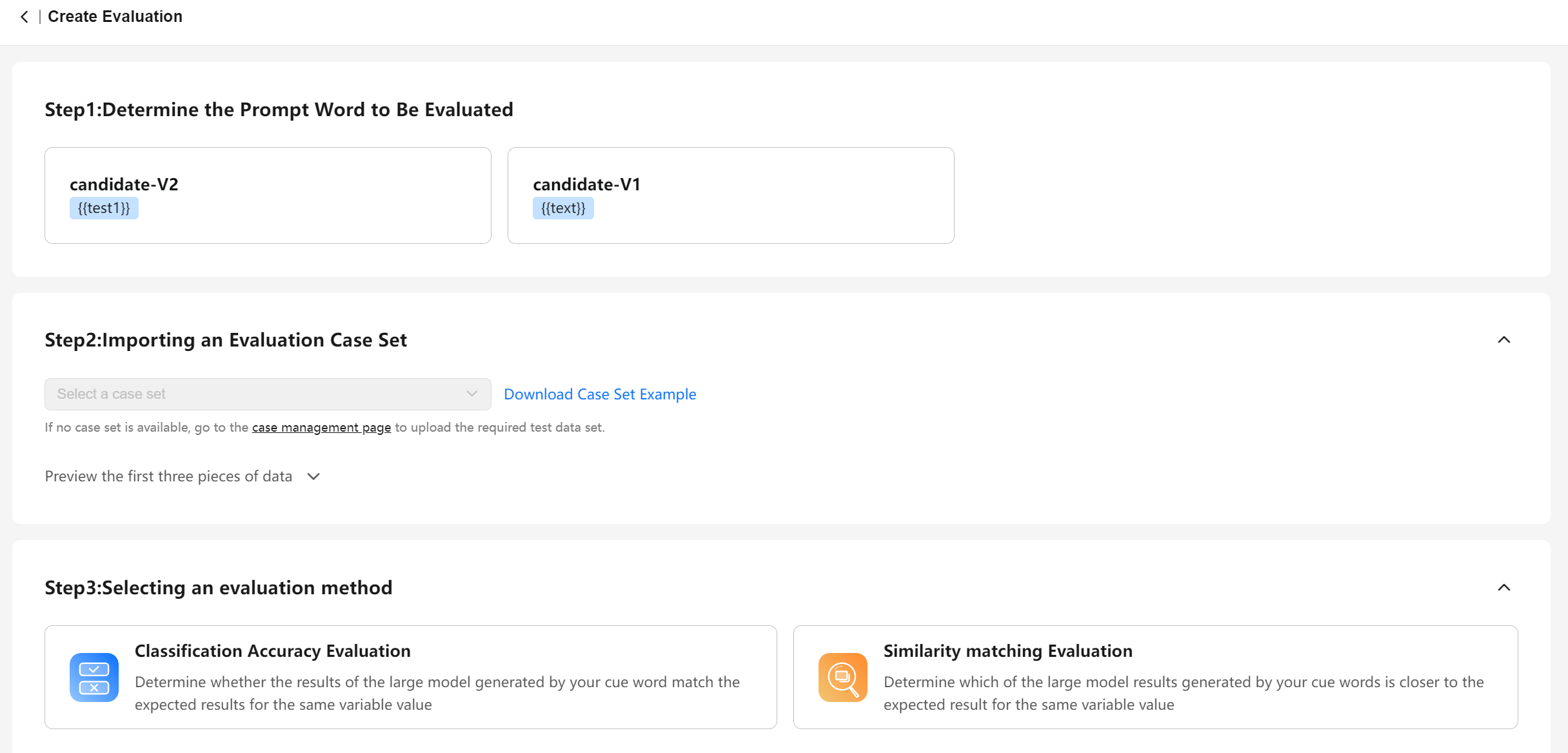This screenshot has height=753, width=1568.
Task: Click the Download Case Set Example link
Action: coord(600,394)
